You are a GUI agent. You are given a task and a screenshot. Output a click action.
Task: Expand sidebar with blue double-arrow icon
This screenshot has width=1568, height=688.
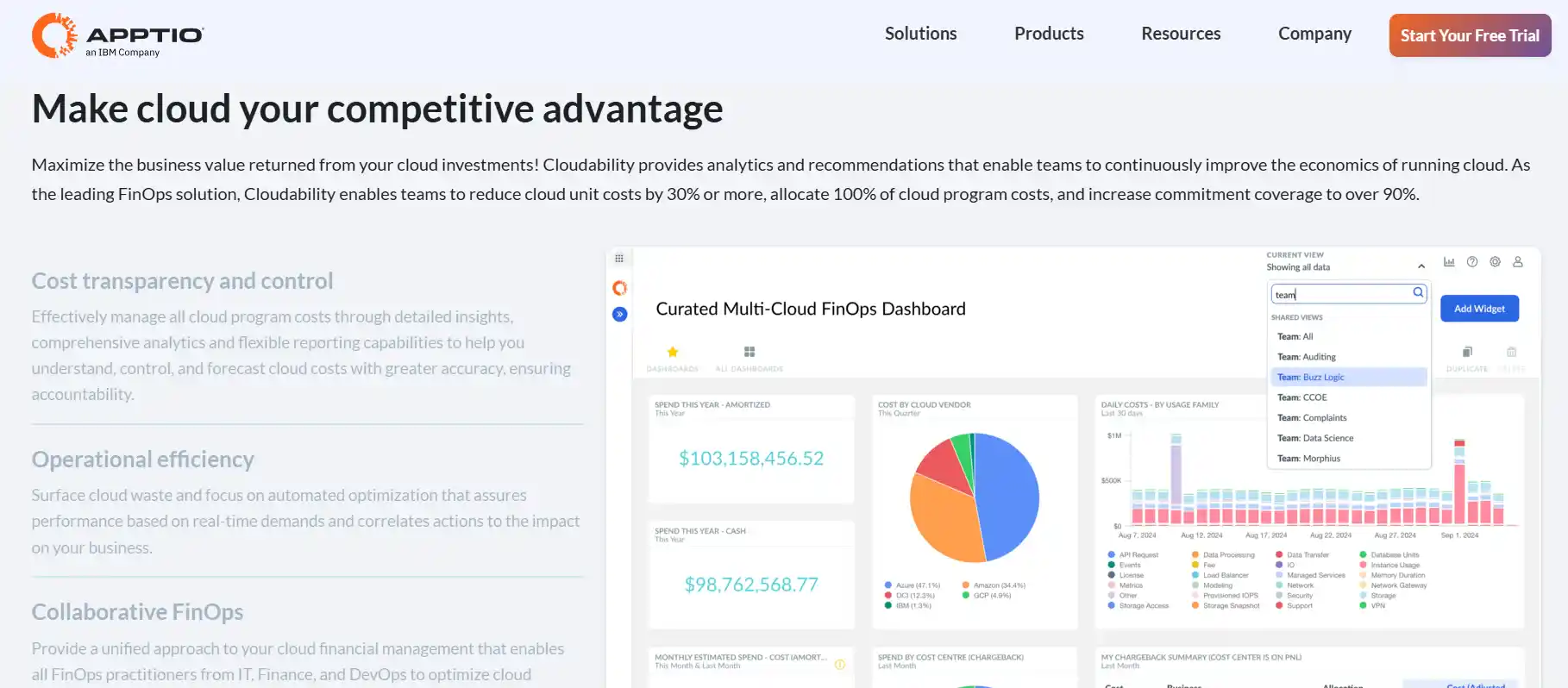(619, 315)
